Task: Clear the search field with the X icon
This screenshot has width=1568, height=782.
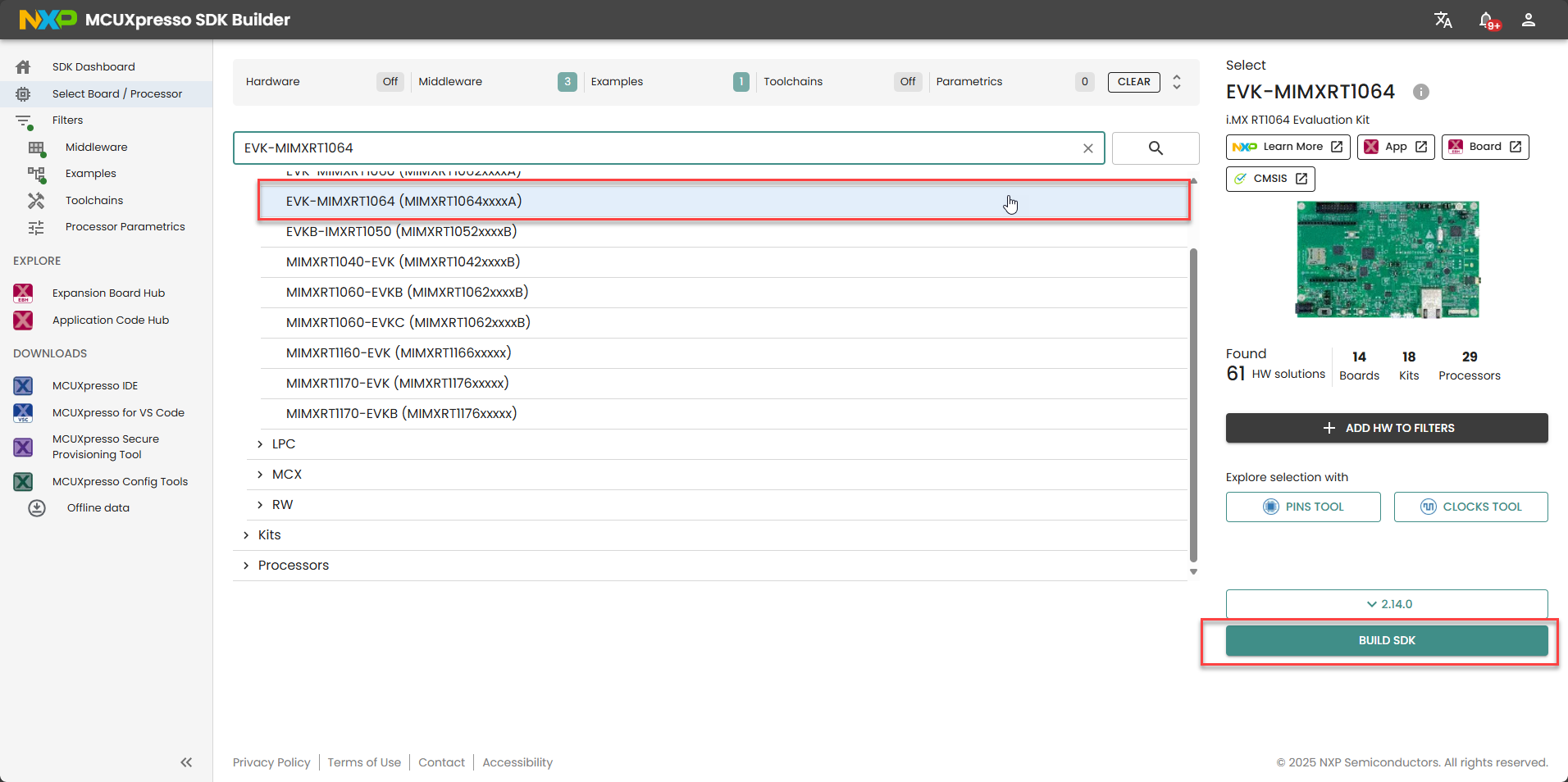Action: coord(1088,148)
